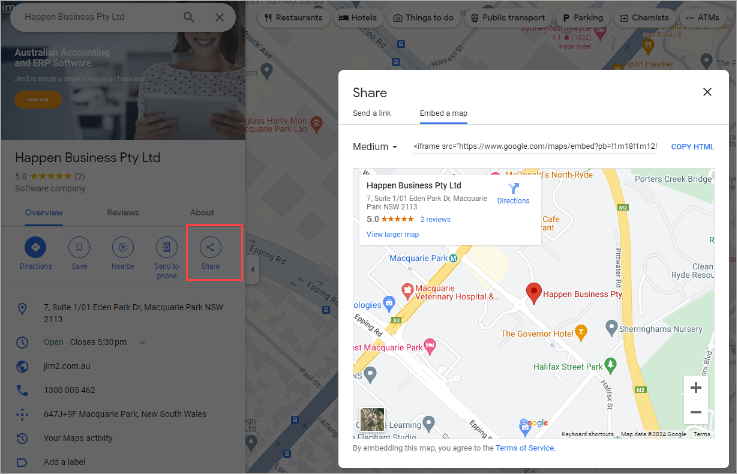Click the Happen Business red map pin
The image size is (737, 474).
click(533, 293)
